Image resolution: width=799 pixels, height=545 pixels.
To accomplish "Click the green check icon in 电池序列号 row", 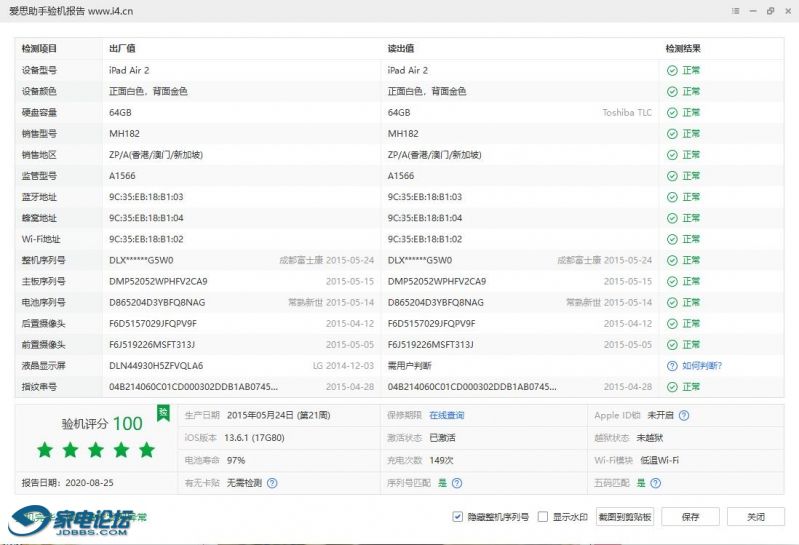I will 672,303.
